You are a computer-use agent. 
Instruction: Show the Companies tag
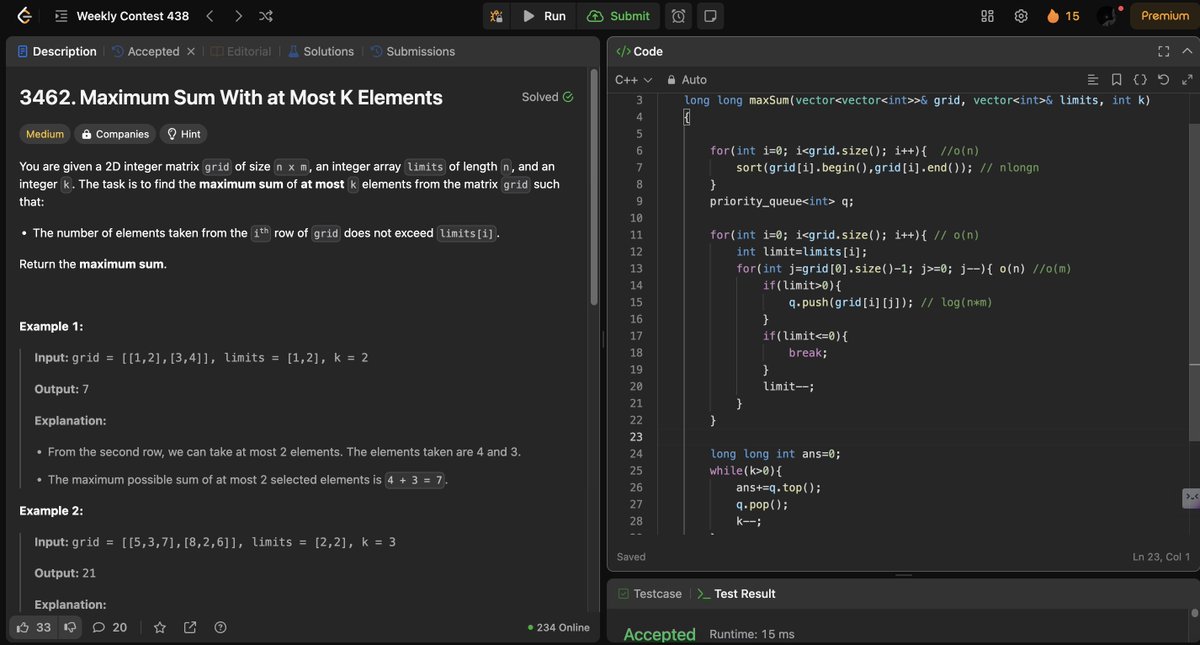click(x=115, y=134)
